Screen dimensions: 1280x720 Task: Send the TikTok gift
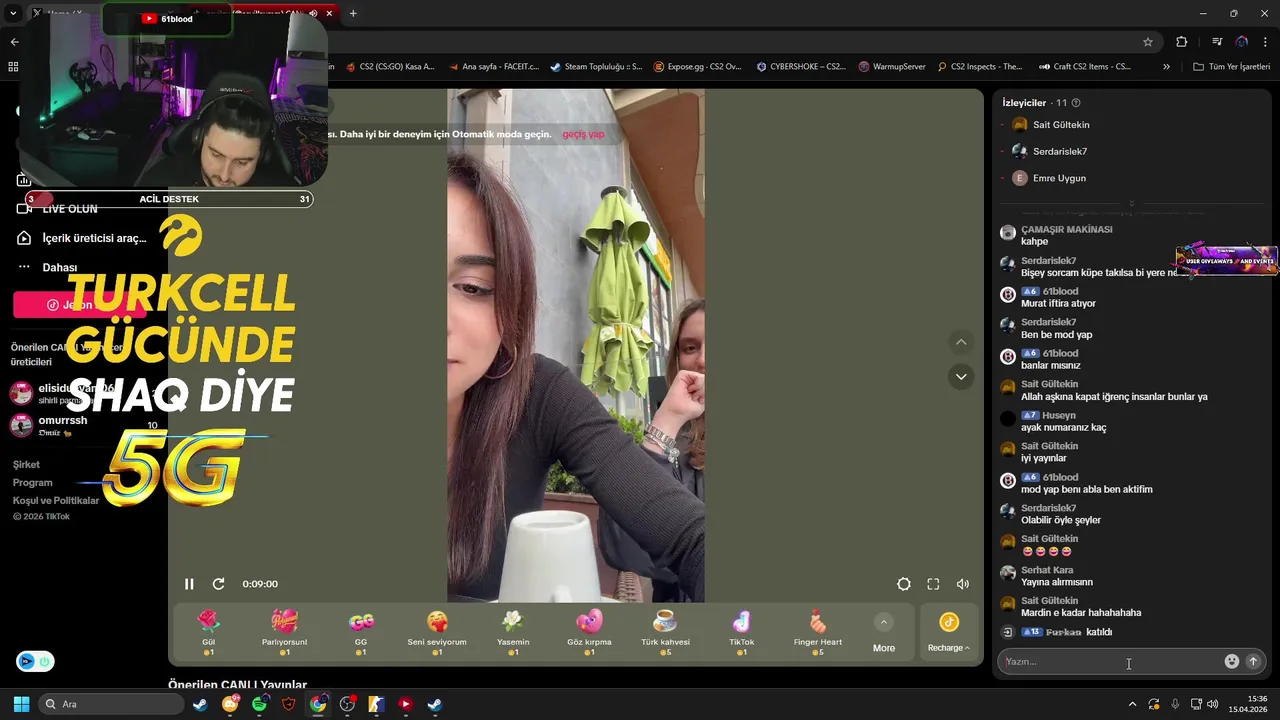[741, 632]
